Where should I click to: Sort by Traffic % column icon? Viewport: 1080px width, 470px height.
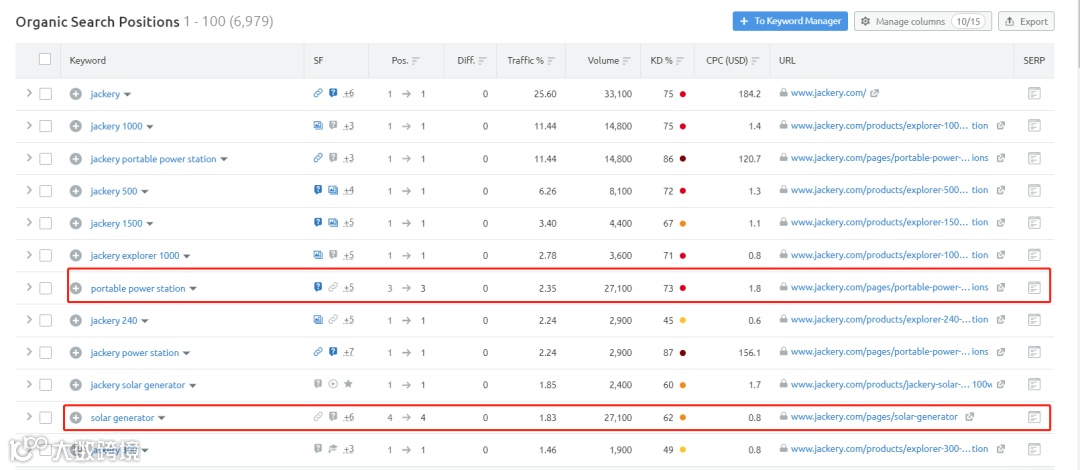pos(552,61)
